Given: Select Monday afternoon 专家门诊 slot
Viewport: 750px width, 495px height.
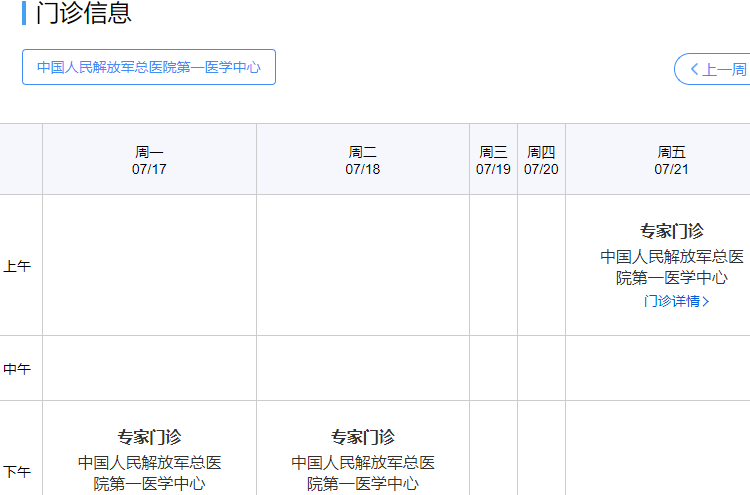Looking at the screenshot, I should pos(149,437).
